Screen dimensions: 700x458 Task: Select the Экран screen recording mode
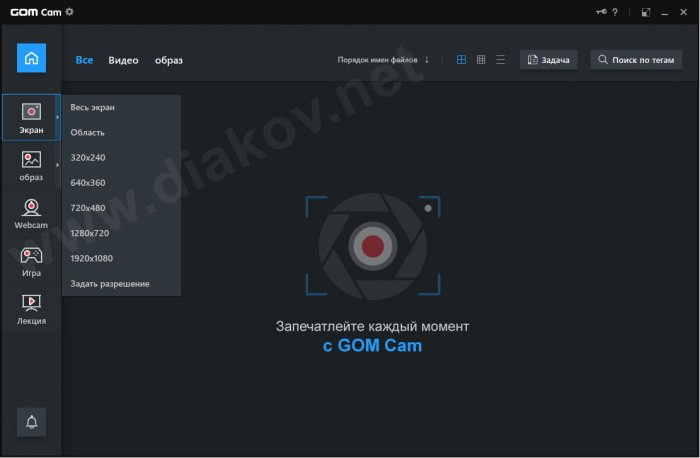31,117
